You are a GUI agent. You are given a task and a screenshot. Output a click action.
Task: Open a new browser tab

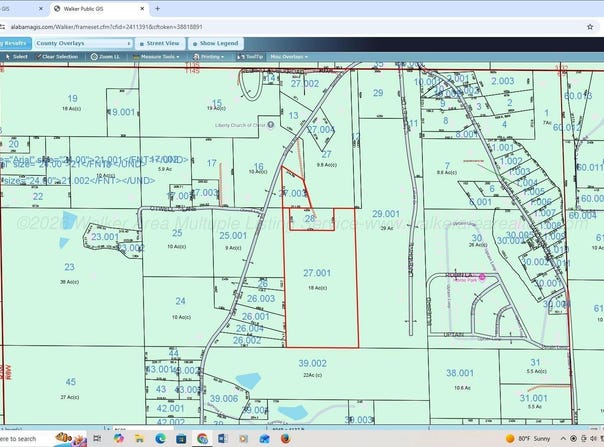(158, 8)
